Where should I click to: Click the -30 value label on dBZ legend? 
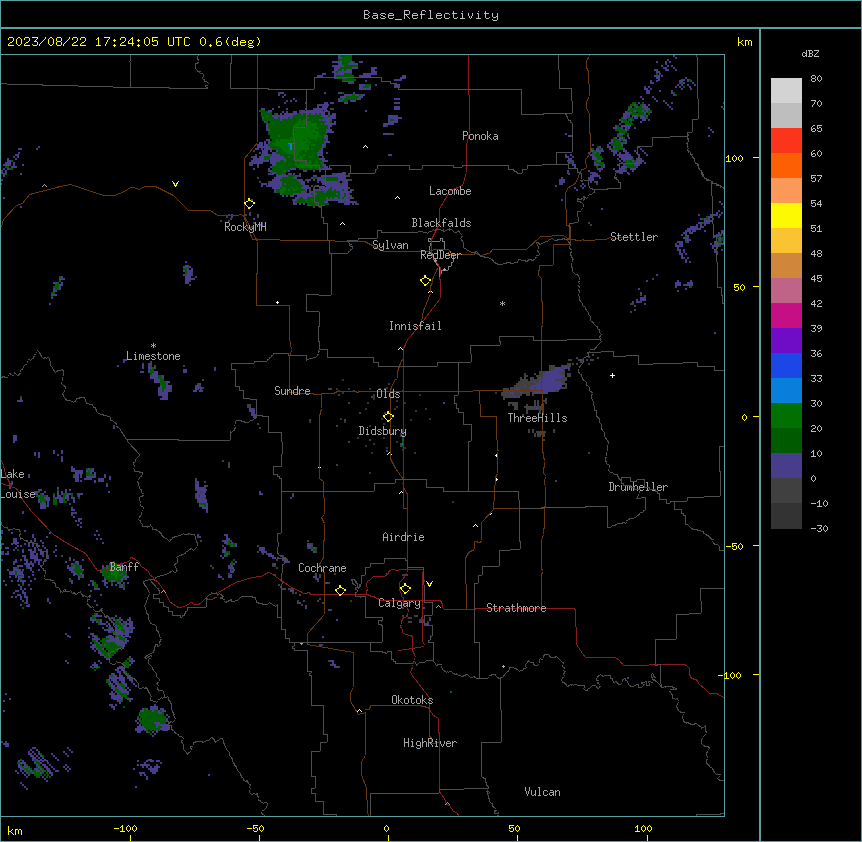(x=819, y=528)
